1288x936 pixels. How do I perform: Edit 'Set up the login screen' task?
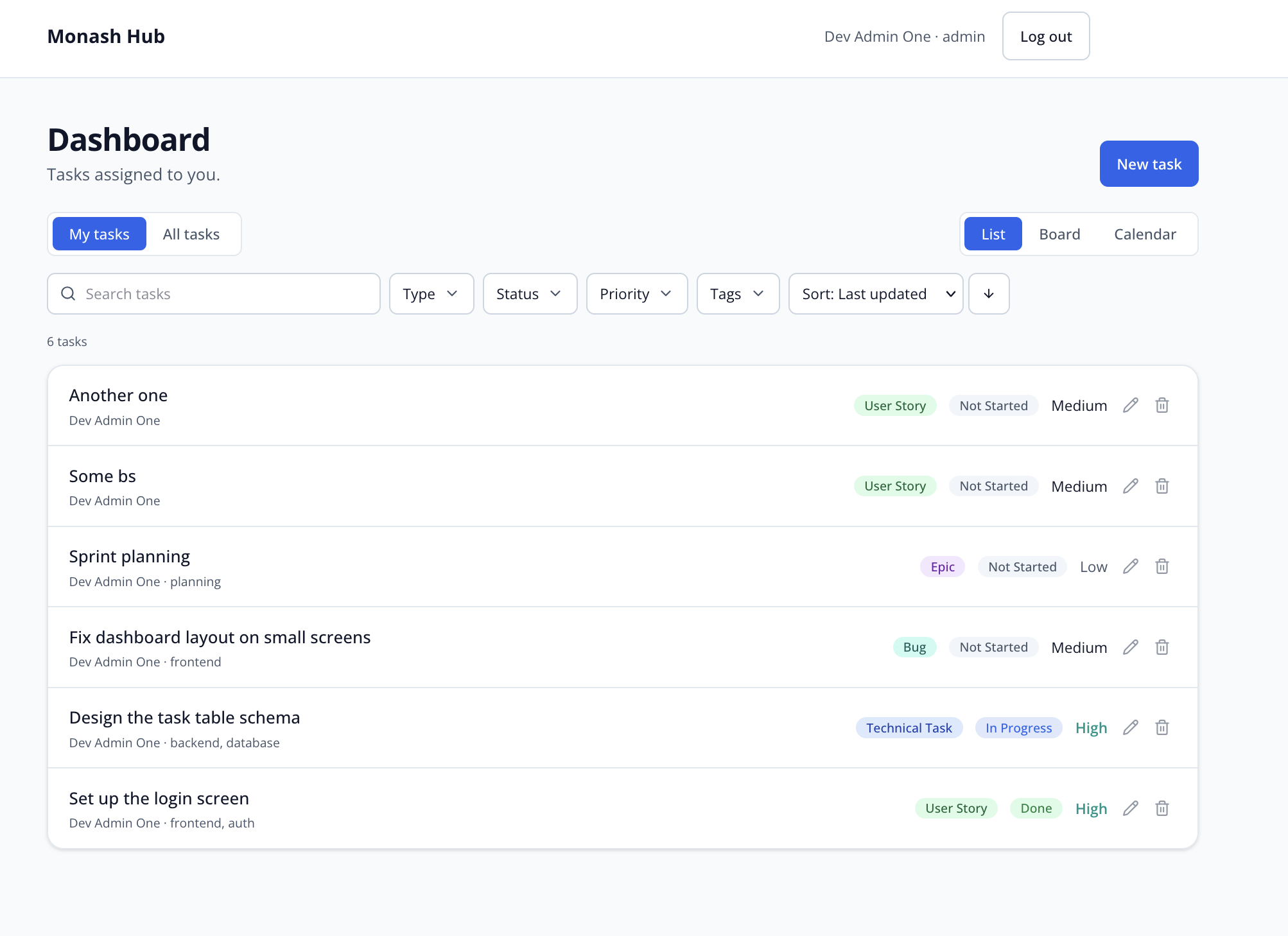pyautogui.click(x=1131, y=808)
